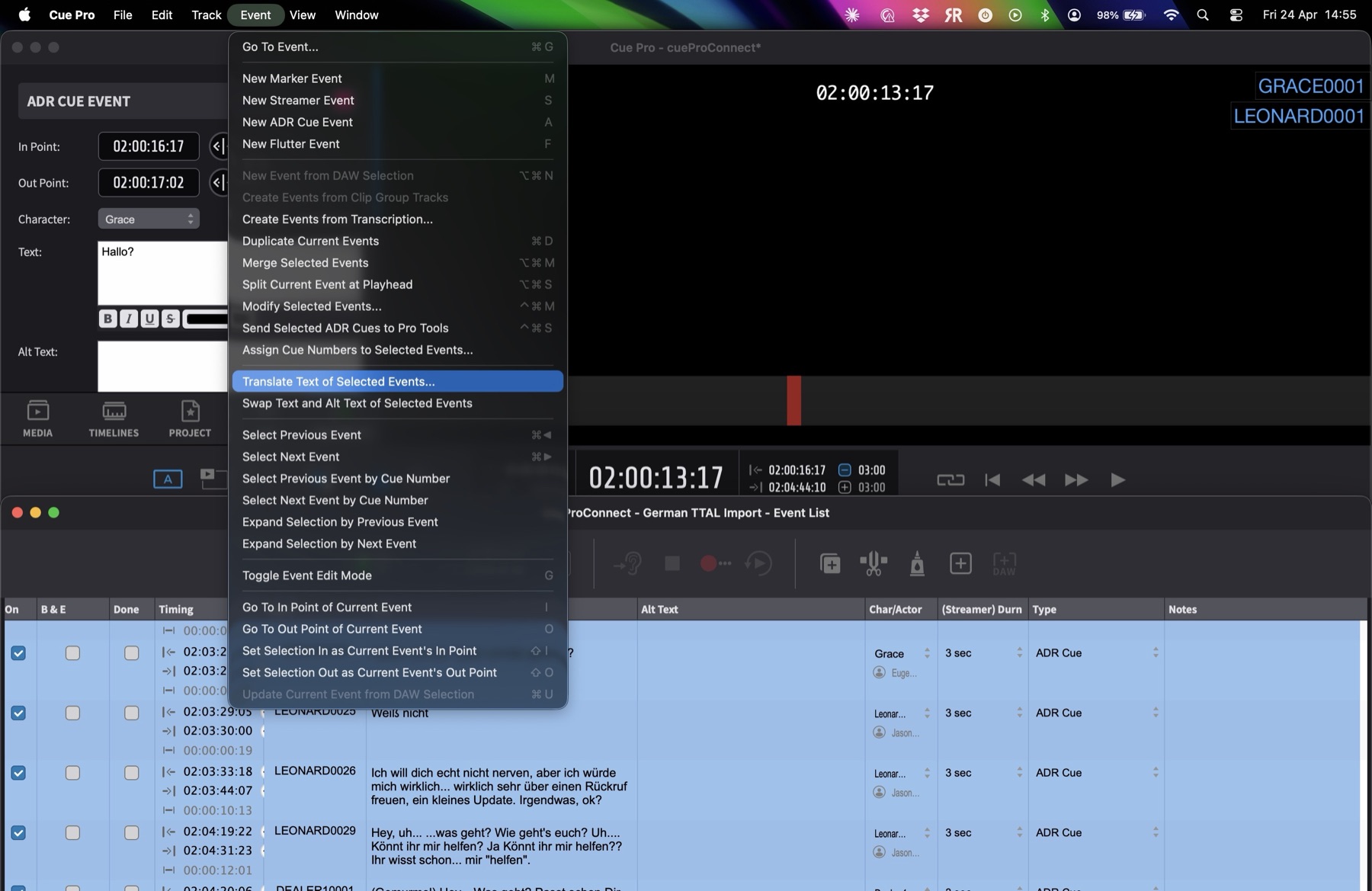Choose Create Events from Transcription
Image resolution: width=1372 pixels, height=891 pixels.
[x=398, y=219]
